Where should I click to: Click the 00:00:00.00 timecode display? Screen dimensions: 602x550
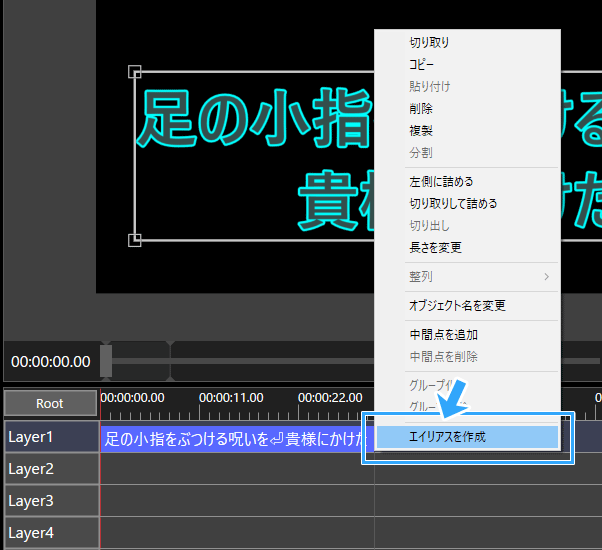click(x=50, y=361)
